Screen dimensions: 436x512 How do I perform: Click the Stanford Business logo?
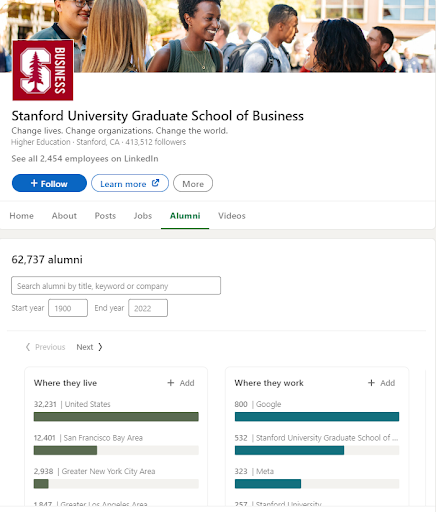tap(43, 70)
